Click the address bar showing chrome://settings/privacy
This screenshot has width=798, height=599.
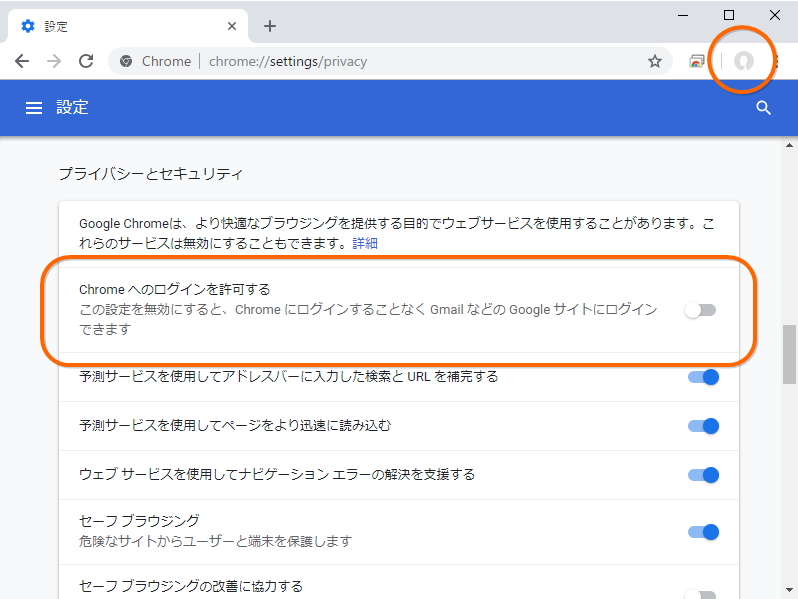pyautogui.click(x=390, y=61)
